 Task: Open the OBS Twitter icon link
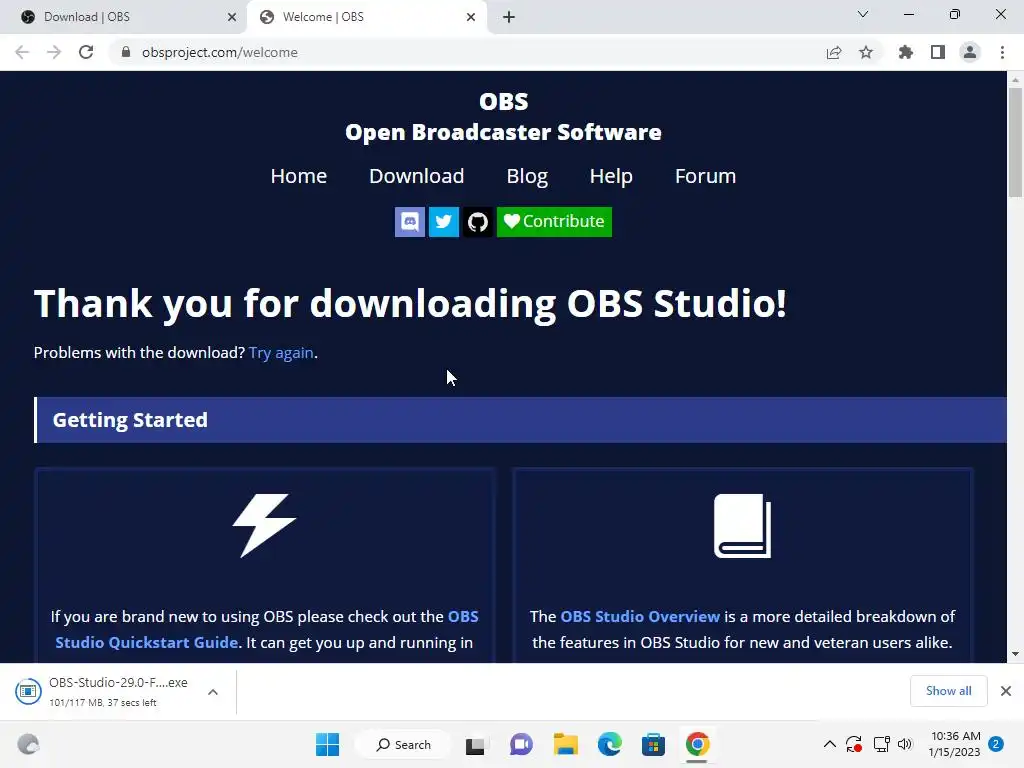point(443,222)
